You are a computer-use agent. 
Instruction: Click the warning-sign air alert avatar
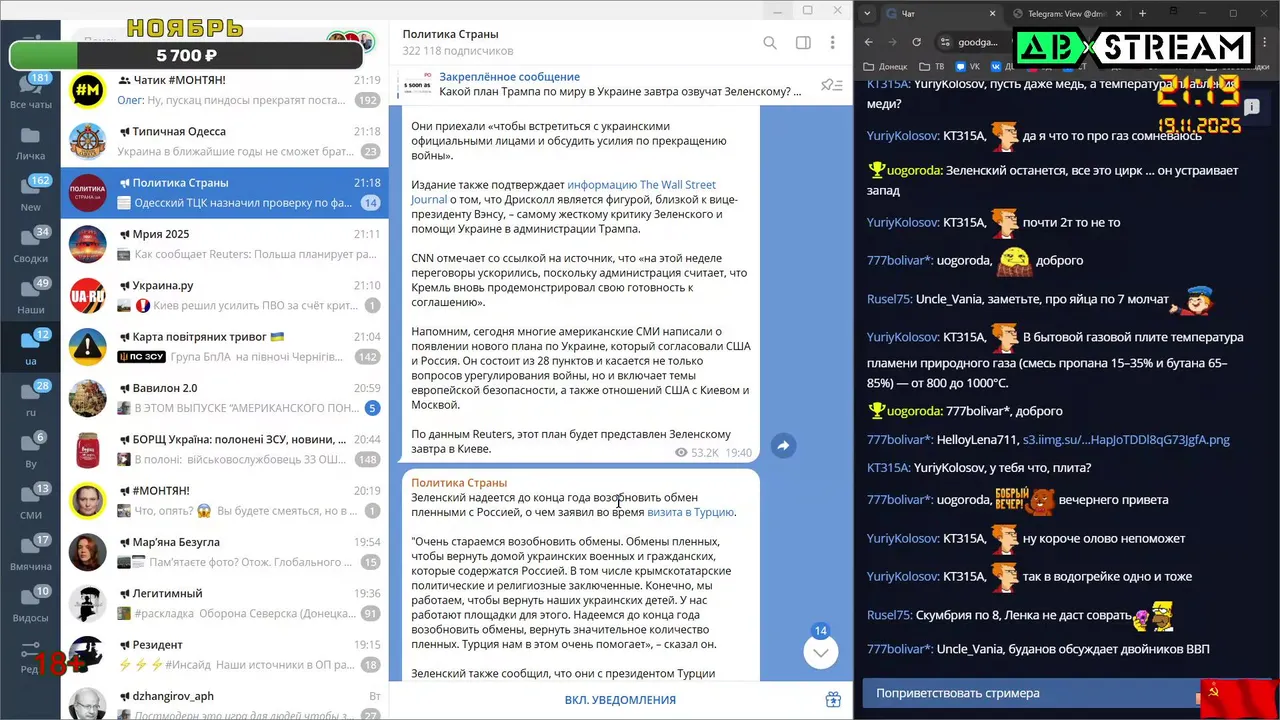(x=88, y=346)
